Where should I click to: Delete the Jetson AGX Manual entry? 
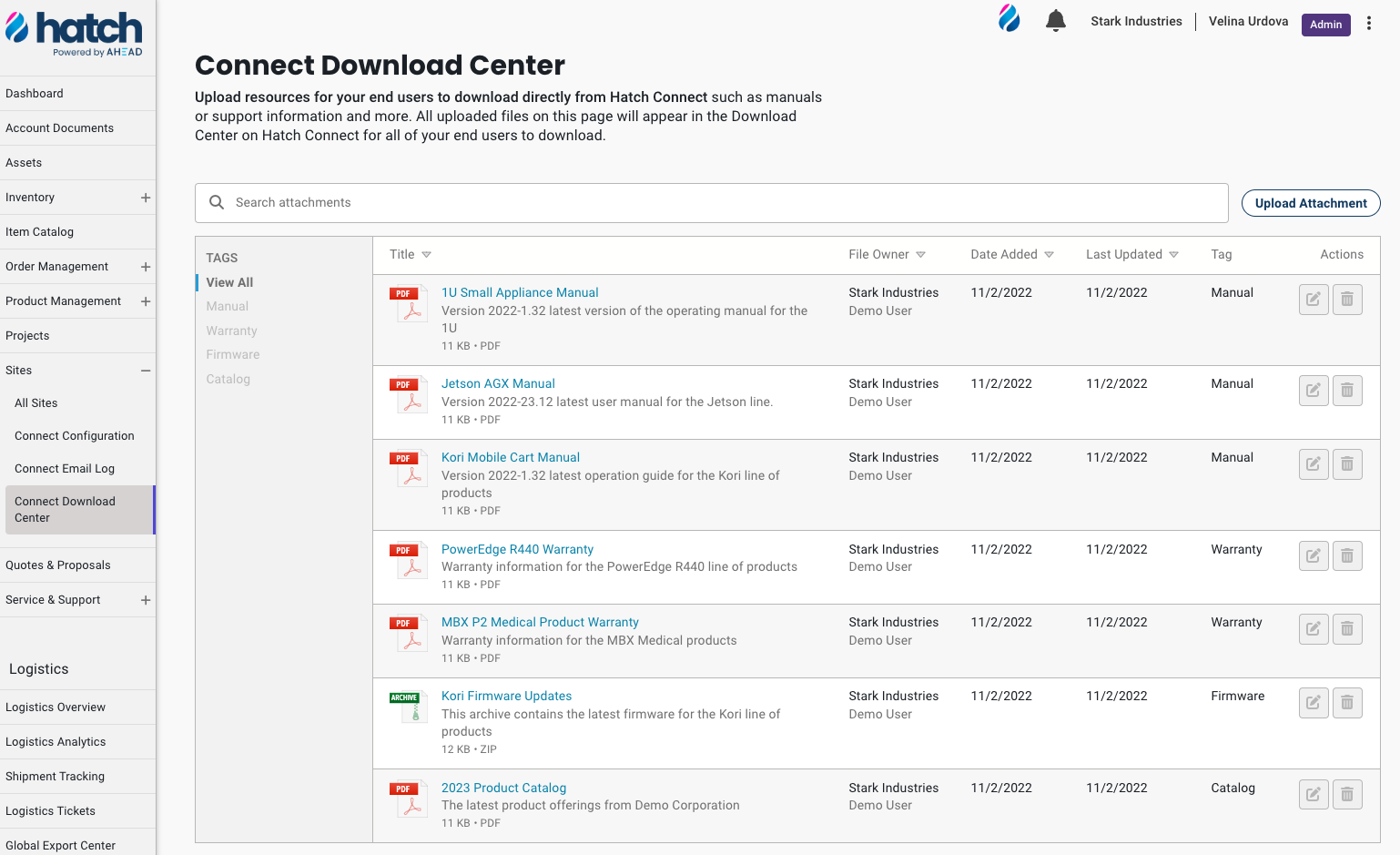pos(1347,391)
